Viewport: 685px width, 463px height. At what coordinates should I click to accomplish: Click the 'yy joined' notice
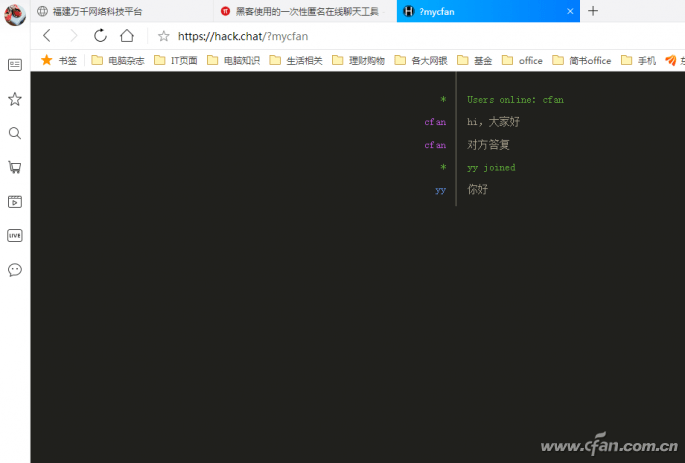491,167
